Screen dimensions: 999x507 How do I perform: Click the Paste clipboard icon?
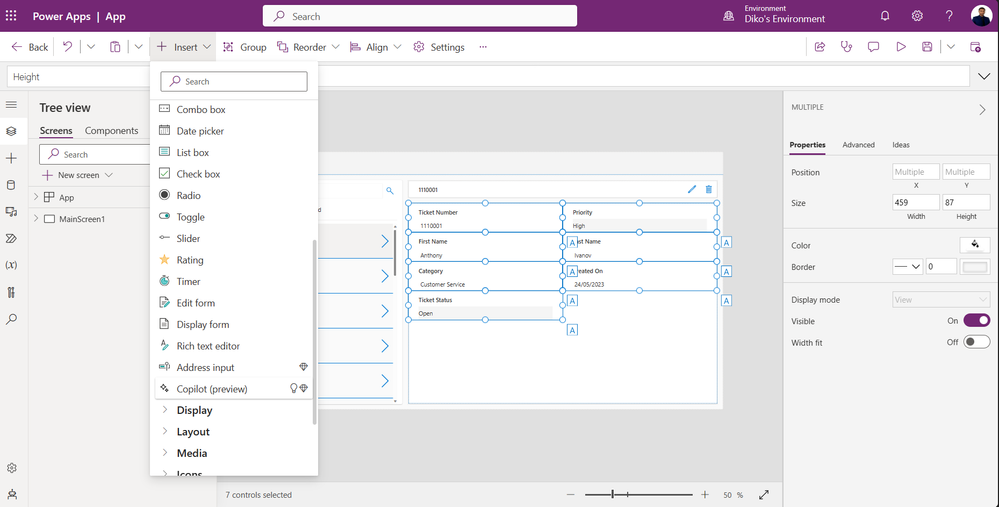pyautogui.click(x=115, y=46)
